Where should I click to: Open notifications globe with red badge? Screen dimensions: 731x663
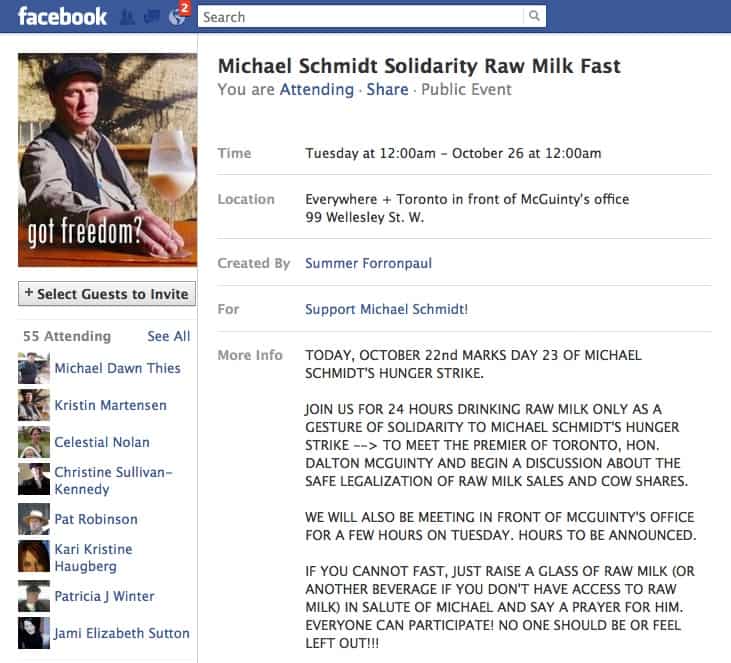(x=177, y=17)
